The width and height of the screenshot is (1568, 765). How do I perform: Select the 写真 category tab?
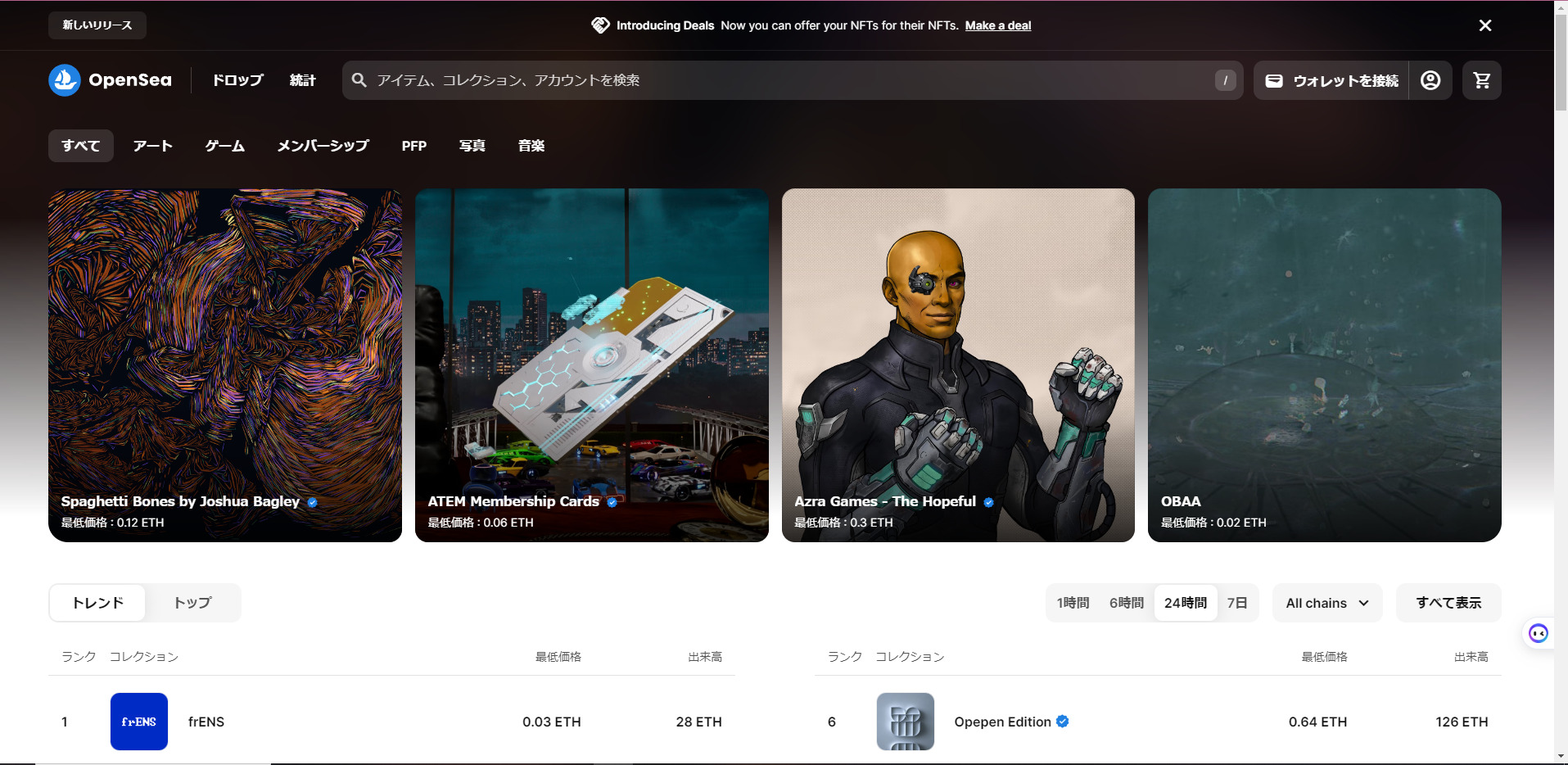[x=472, y=146]
